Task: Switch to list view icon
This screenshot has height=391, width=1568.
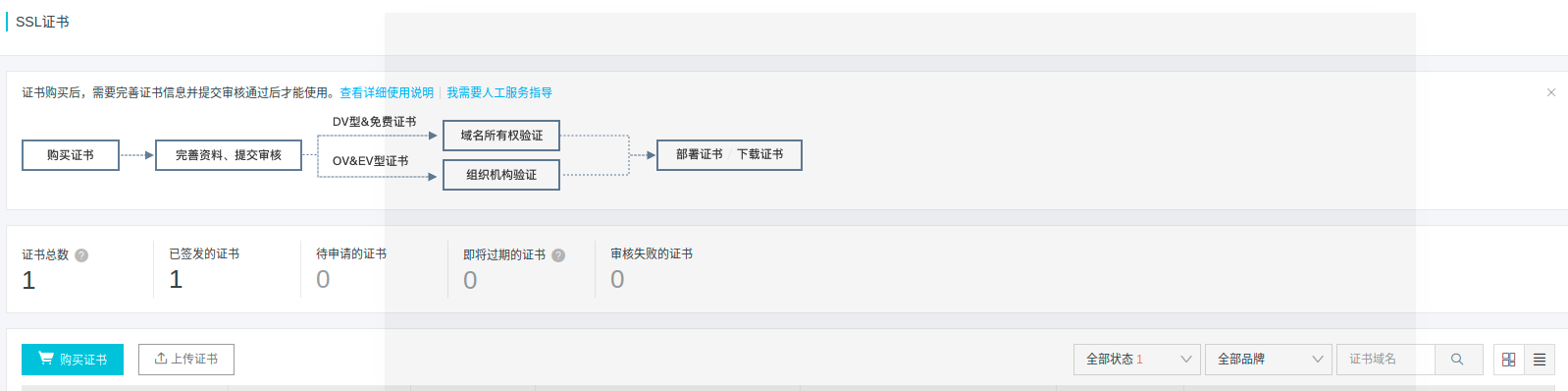Action: [x=1540, y=360]
